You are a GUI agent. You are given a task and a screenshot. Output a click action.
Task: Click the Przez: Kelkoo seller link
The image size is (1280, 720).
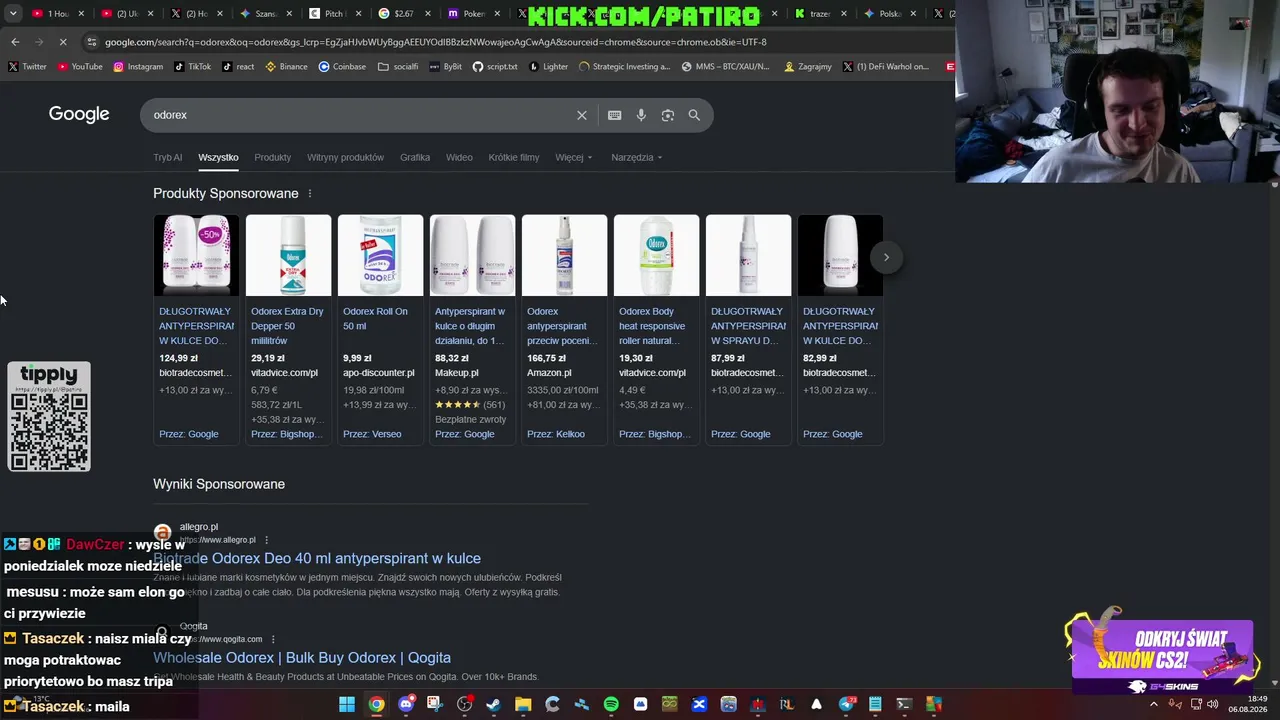point(556,434)
